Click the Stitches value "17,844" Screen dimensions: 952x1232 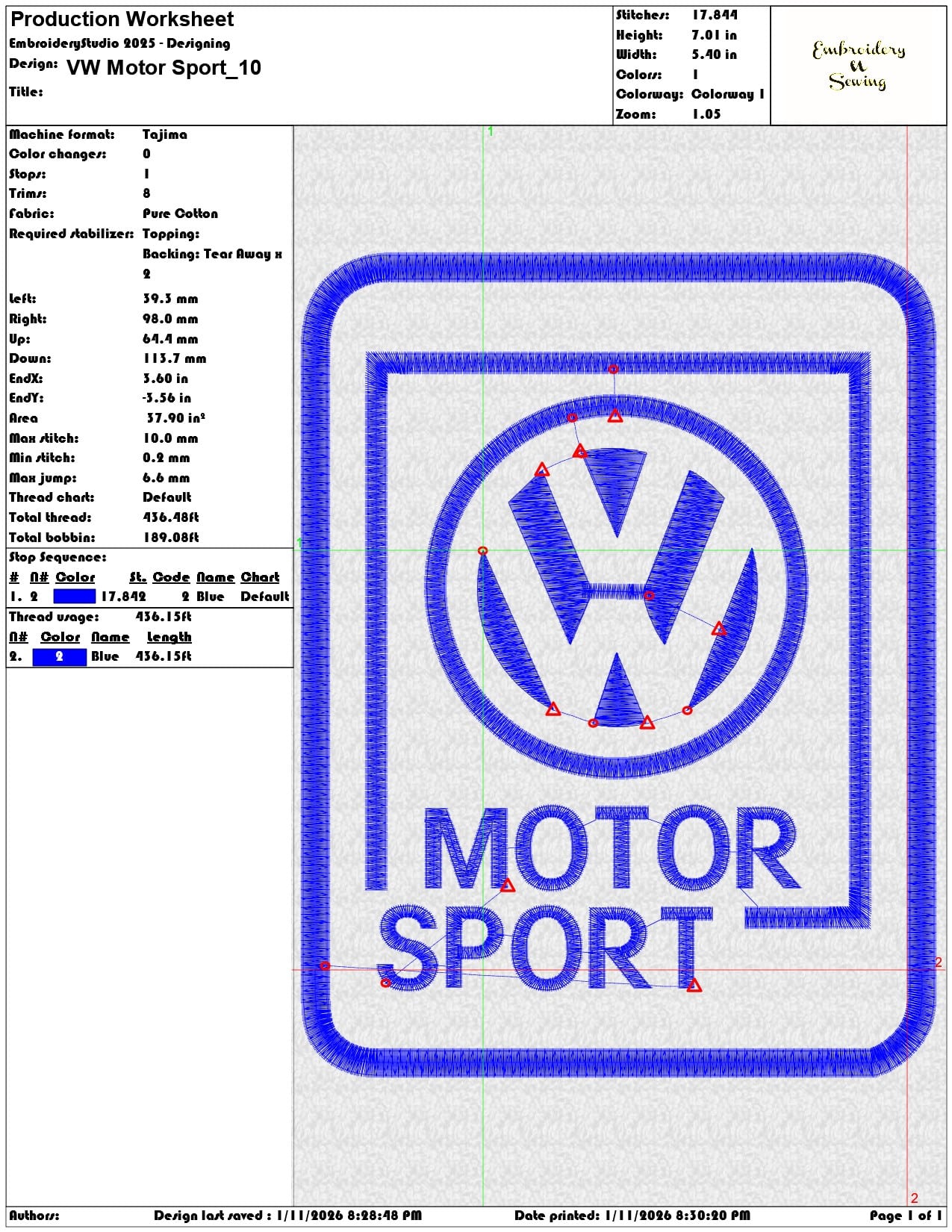tap(715, 15)
